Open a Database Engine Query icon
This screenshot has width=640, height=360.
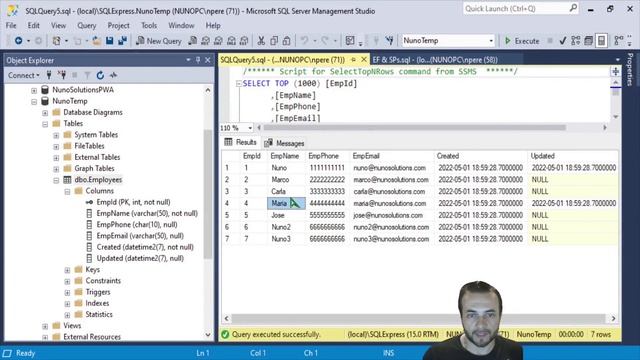tap(193, 40)
